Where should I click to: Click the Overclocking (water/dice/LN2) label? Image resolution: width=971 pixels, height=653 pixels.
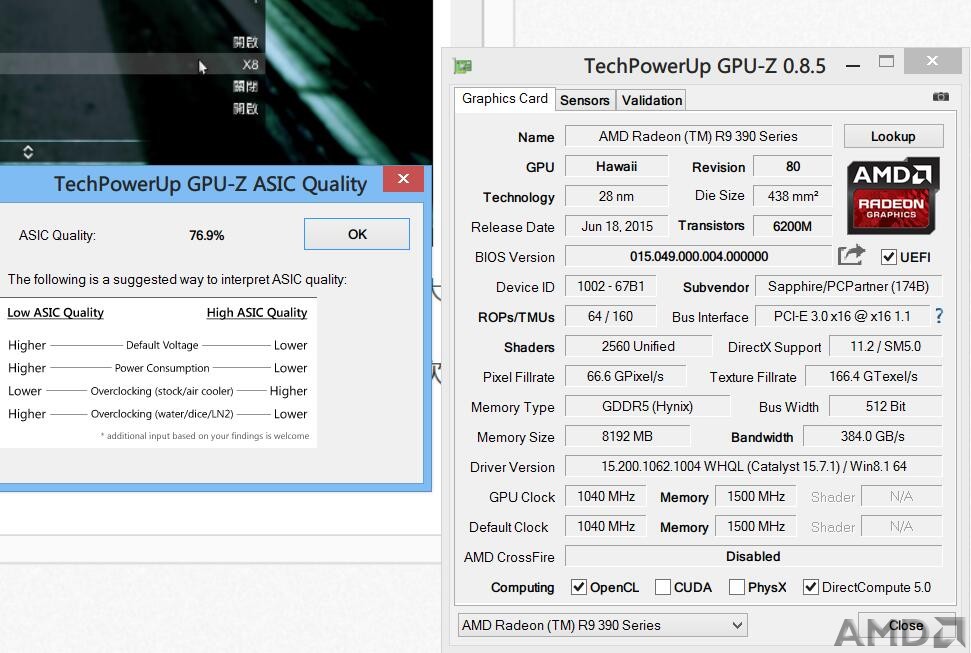pyautogui.click(x=162, y=414)
